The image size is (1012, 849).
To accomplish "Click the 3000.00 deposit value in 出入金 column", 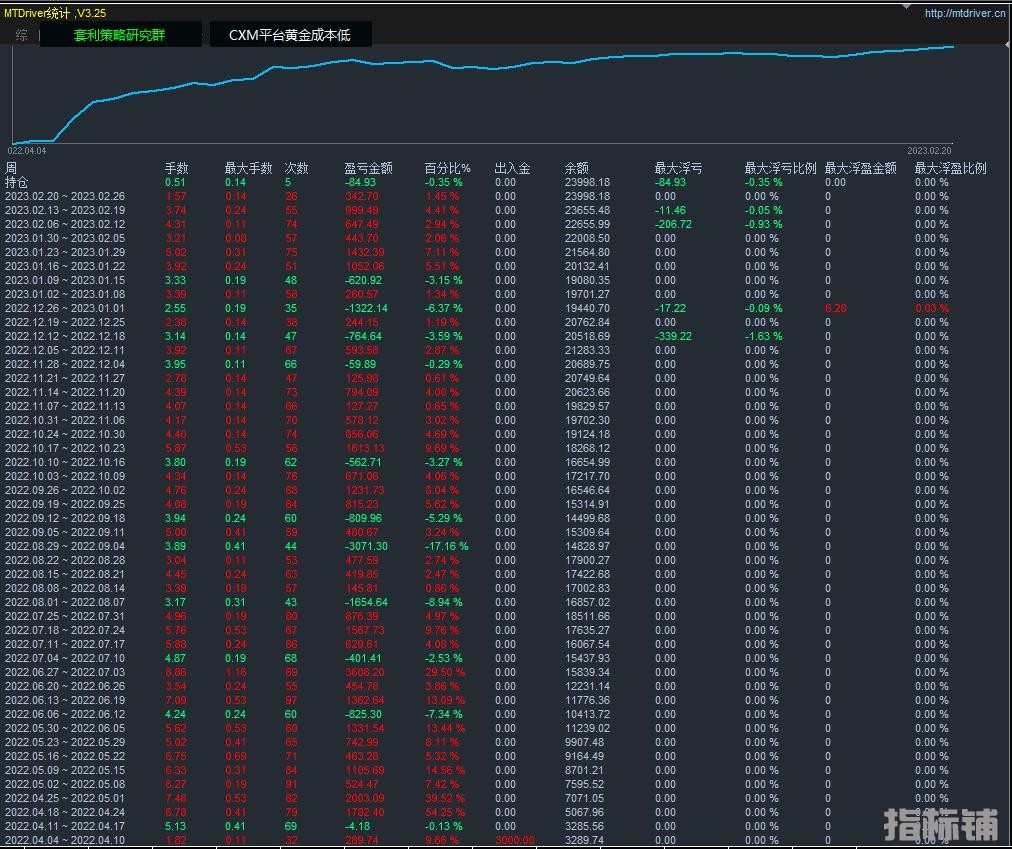I will [514, 841].
